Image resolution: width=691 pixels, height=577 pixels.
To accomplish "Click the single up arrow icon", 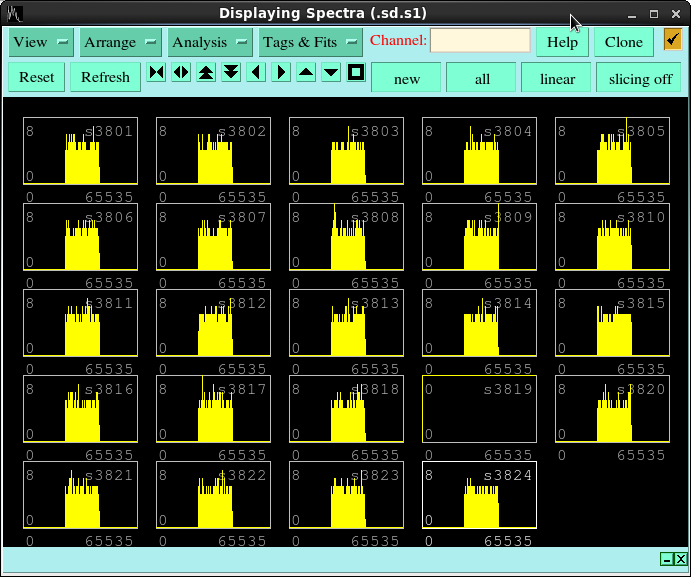I will [x=306, y=73].
